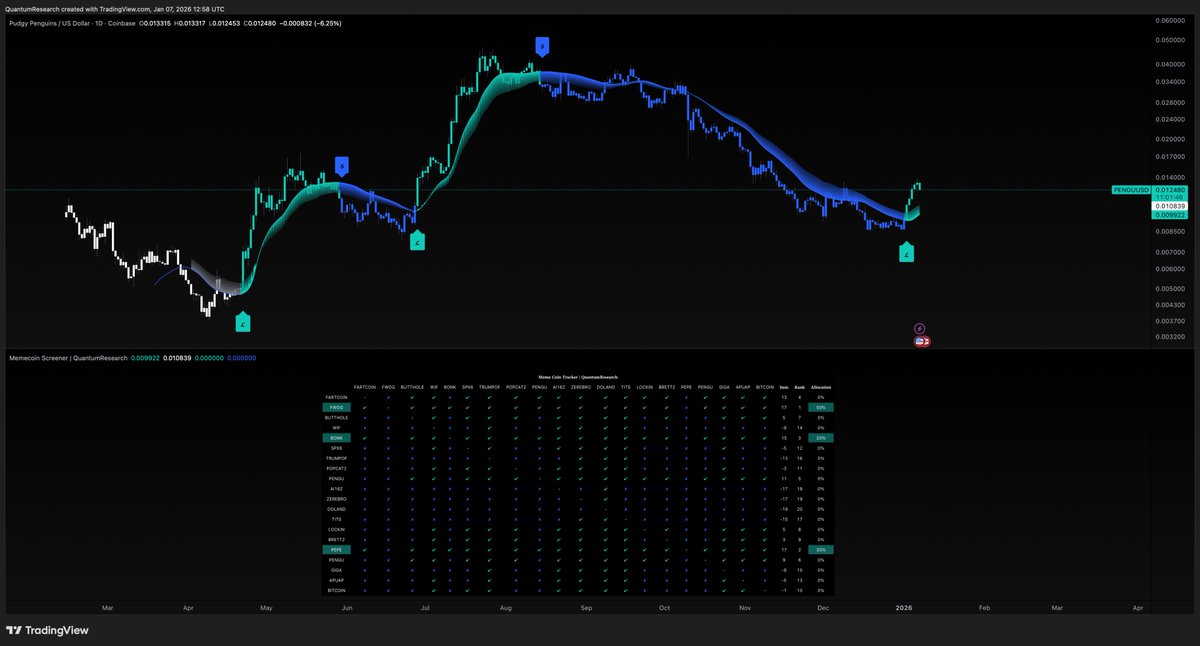Click the BUTTHOLE column header

point(412,387)
